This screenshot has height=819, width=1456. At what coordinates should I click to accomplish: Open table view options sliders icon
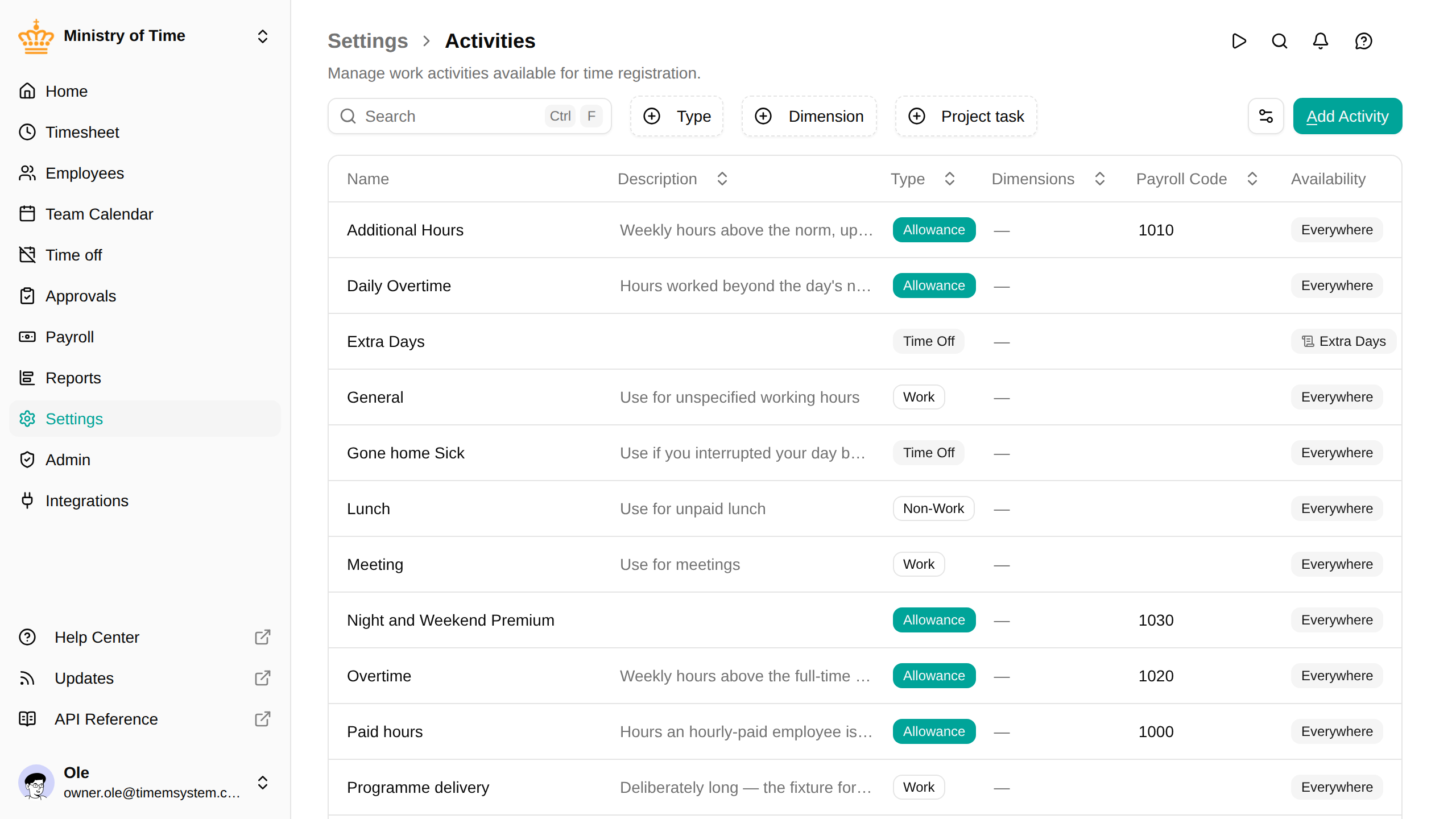pos(1266,116)
